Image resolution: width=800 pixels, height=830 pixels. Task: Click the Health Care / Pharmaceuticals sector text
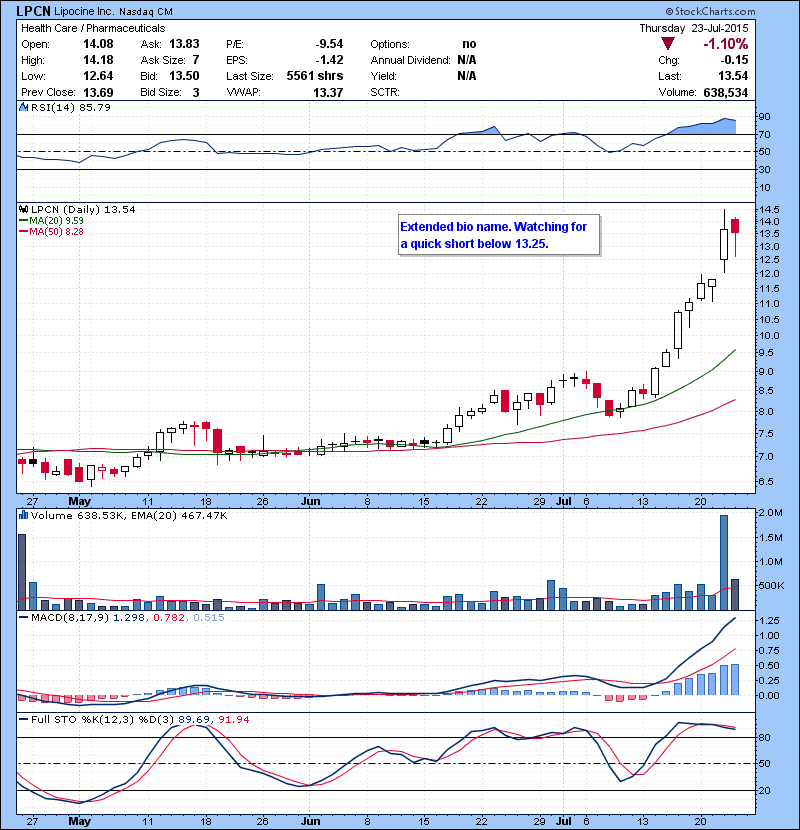[x=93, y=28]
